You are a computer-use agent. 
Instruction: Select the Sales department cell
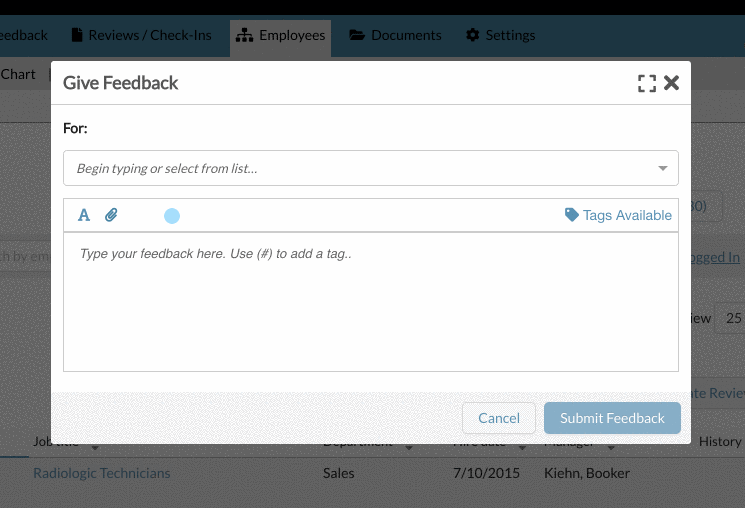339,473
